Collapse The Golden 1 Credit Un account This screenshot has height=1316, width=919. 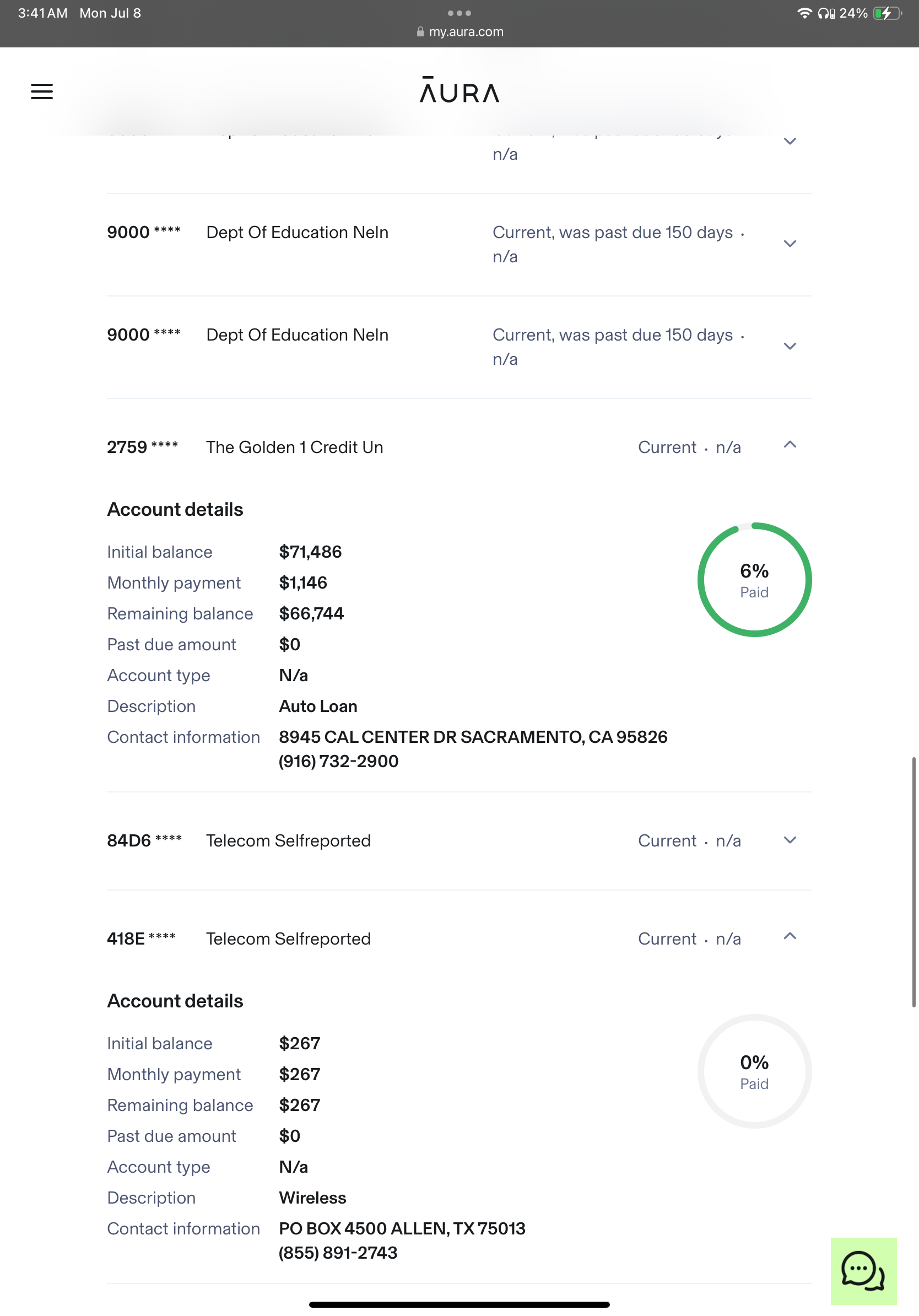pyautogui.click(x=790, y=445)
